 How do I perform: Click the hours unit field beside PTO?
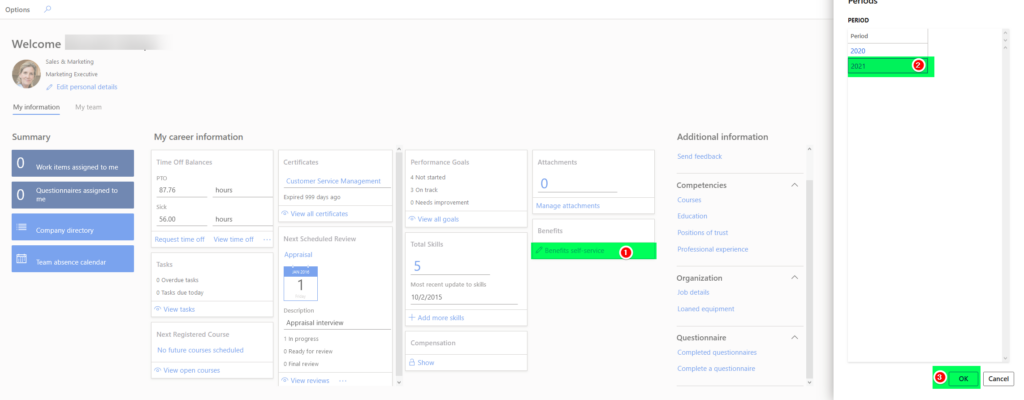pos(243,190)
